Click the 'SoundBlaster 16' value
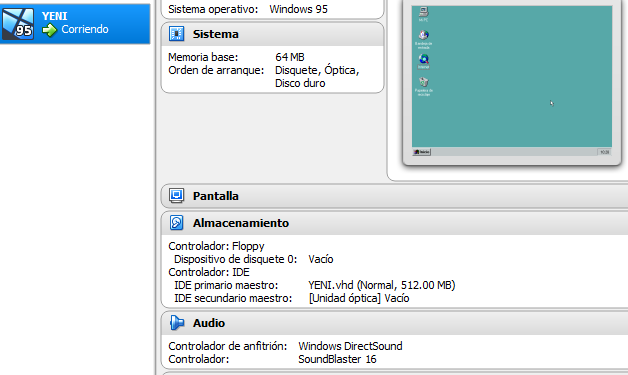This screenshot has height=375, width=628. tap(337, 359)
